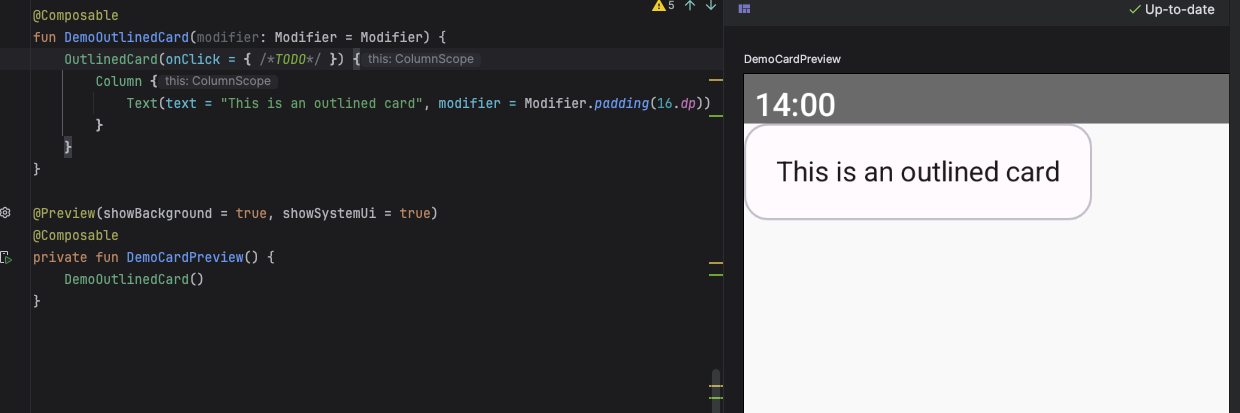Screen dimensions: 1240x413
Task: Select the DemoCardPreview title in the preview panel
Action: 792,59
